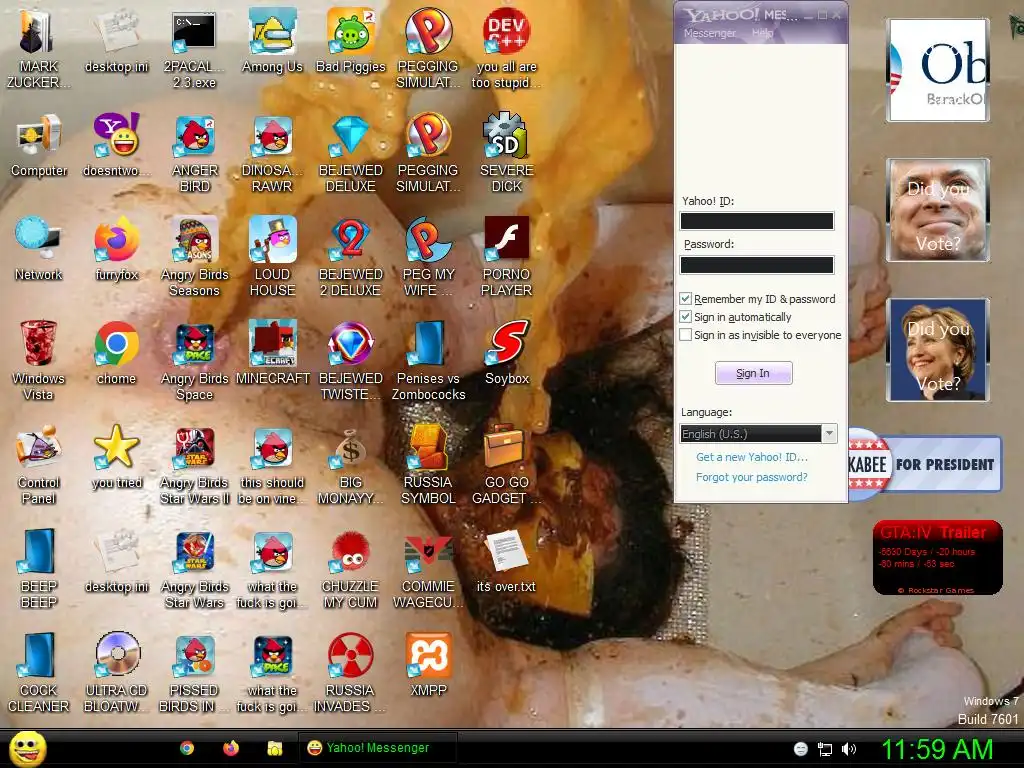
Task: Open Angry Birds Star Wars II shortcut
Action: click(x=194, y=464)
